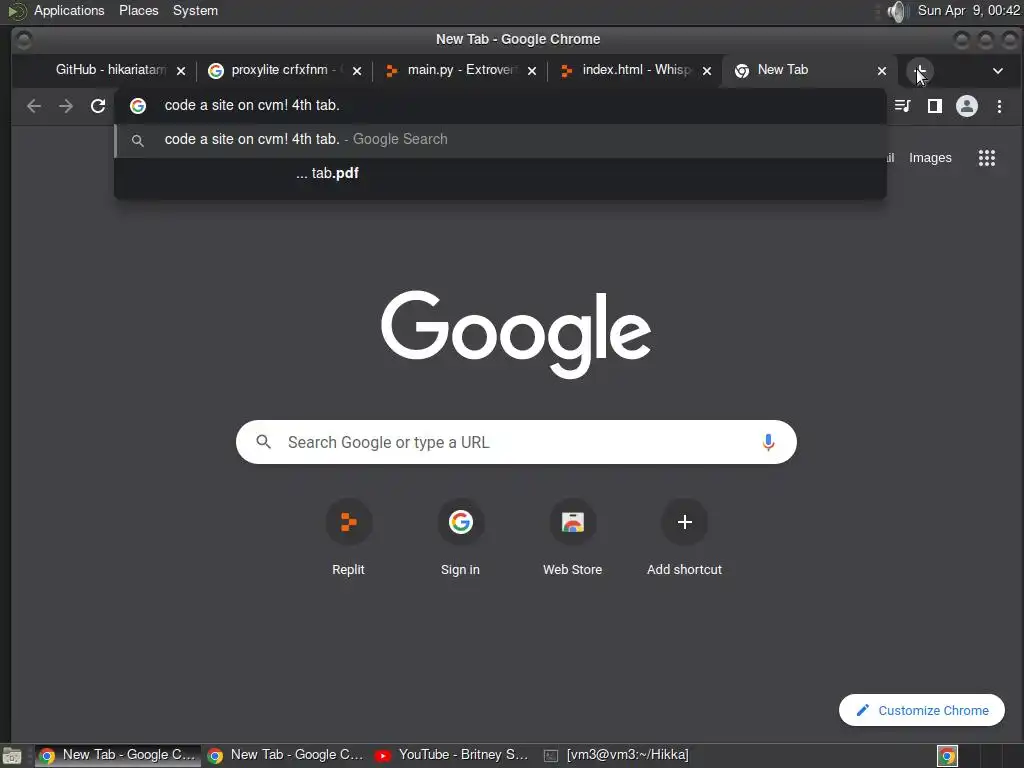Select the tab.pdf suggestion

click(500, 173)
